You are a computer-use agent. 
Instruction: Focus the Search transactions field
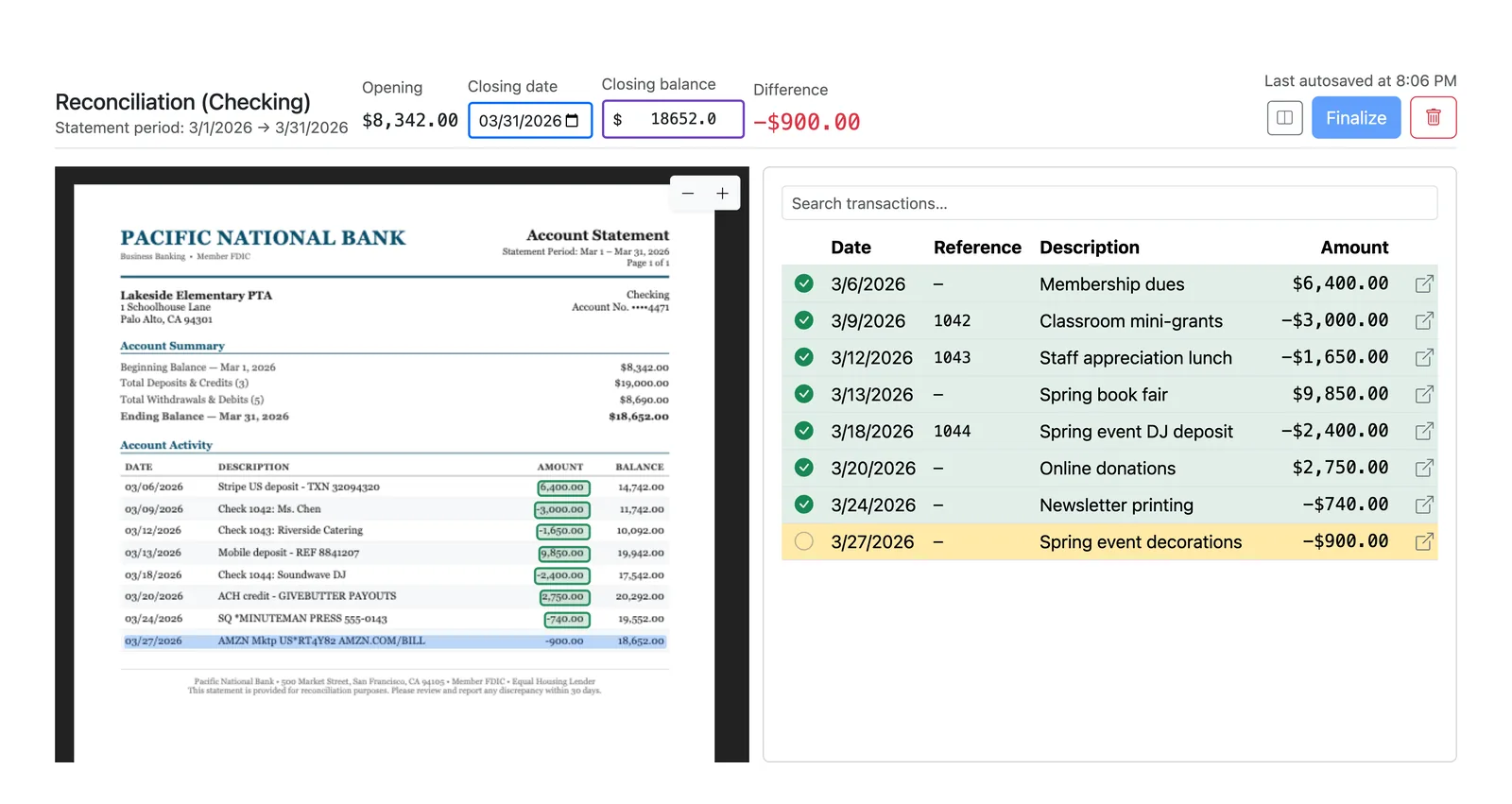point(1109,203)
